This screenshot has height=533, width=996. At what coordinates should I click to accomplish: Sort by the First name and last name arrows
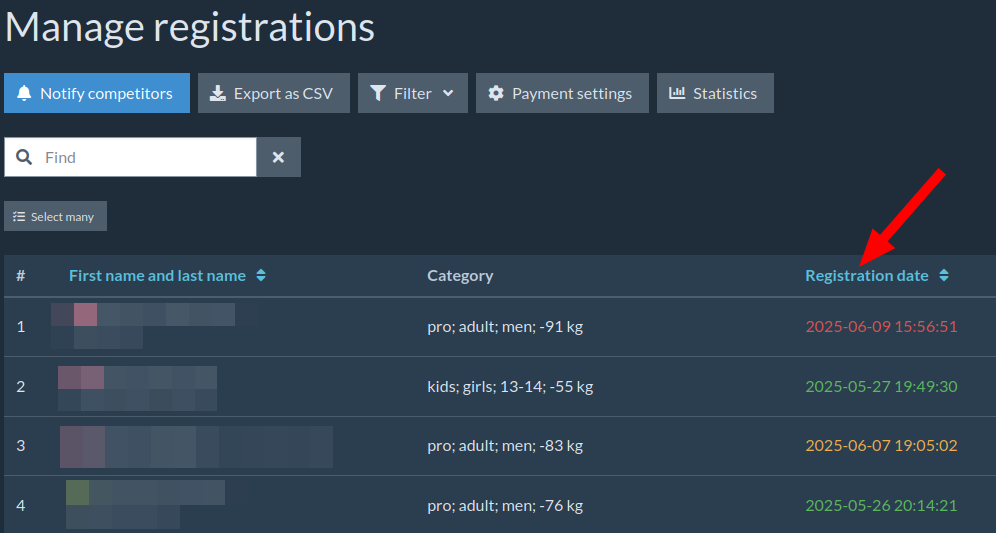(261, 276)
